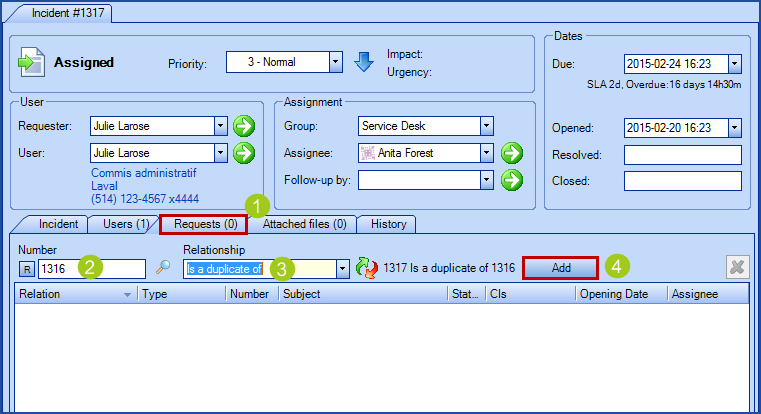Open the Priority dropdown
This screenshot has width=761, height=414.
coord(336,62)
